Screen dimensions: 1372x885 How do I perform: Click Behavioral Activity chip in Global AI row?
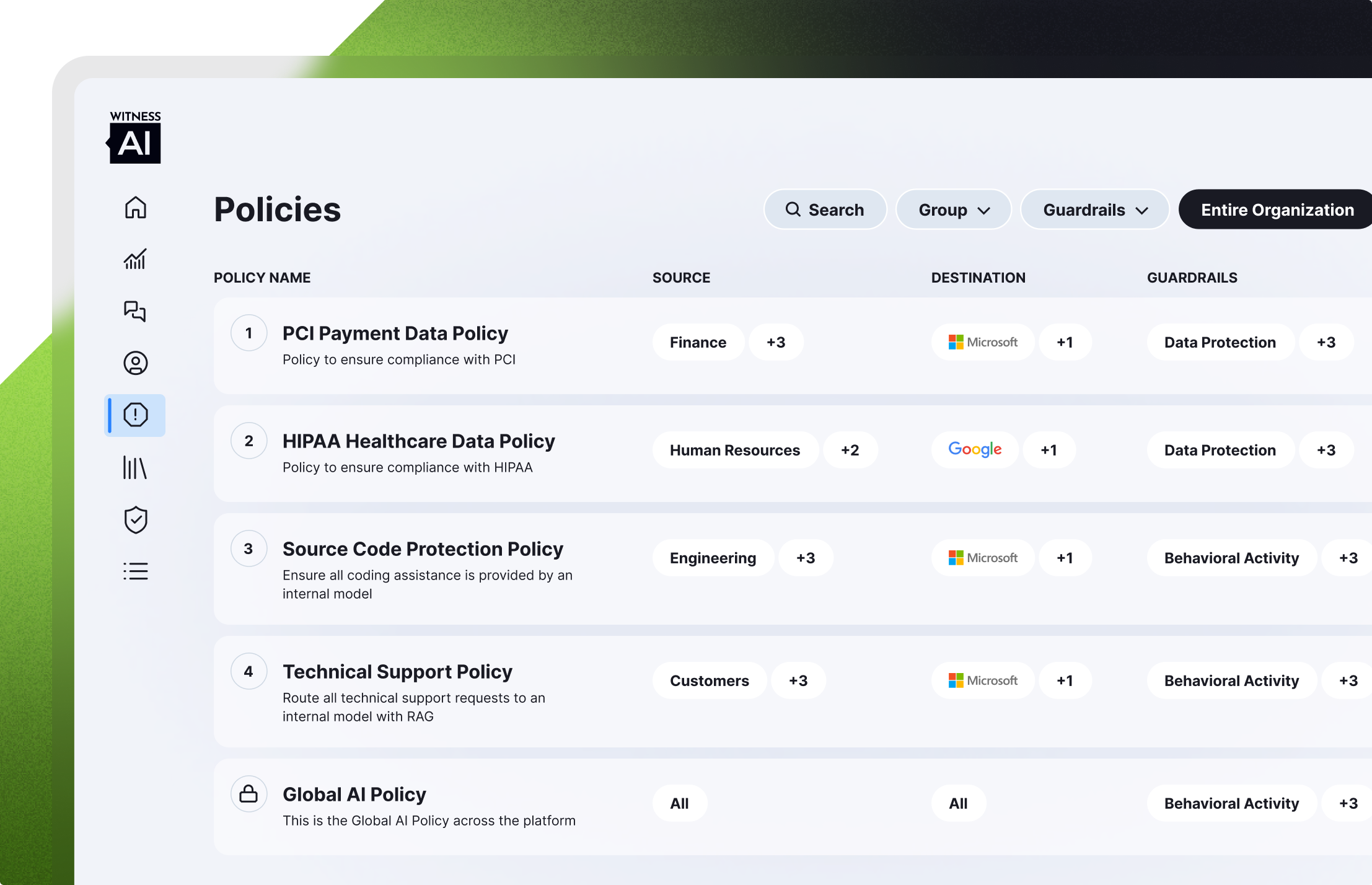pyautogui.click(x=1231, y=803)
